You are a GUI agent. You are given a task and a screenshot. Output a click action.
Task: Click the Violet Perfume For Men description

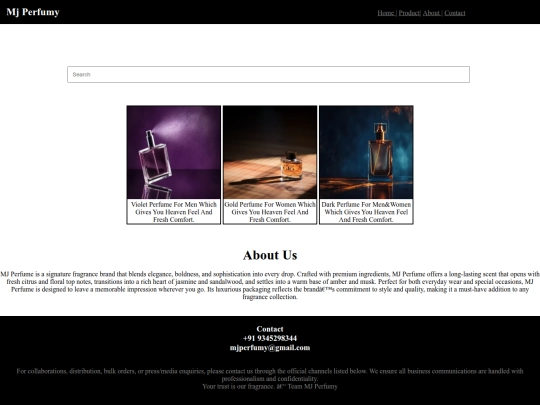pyautogui.click(x=174, y=212)
